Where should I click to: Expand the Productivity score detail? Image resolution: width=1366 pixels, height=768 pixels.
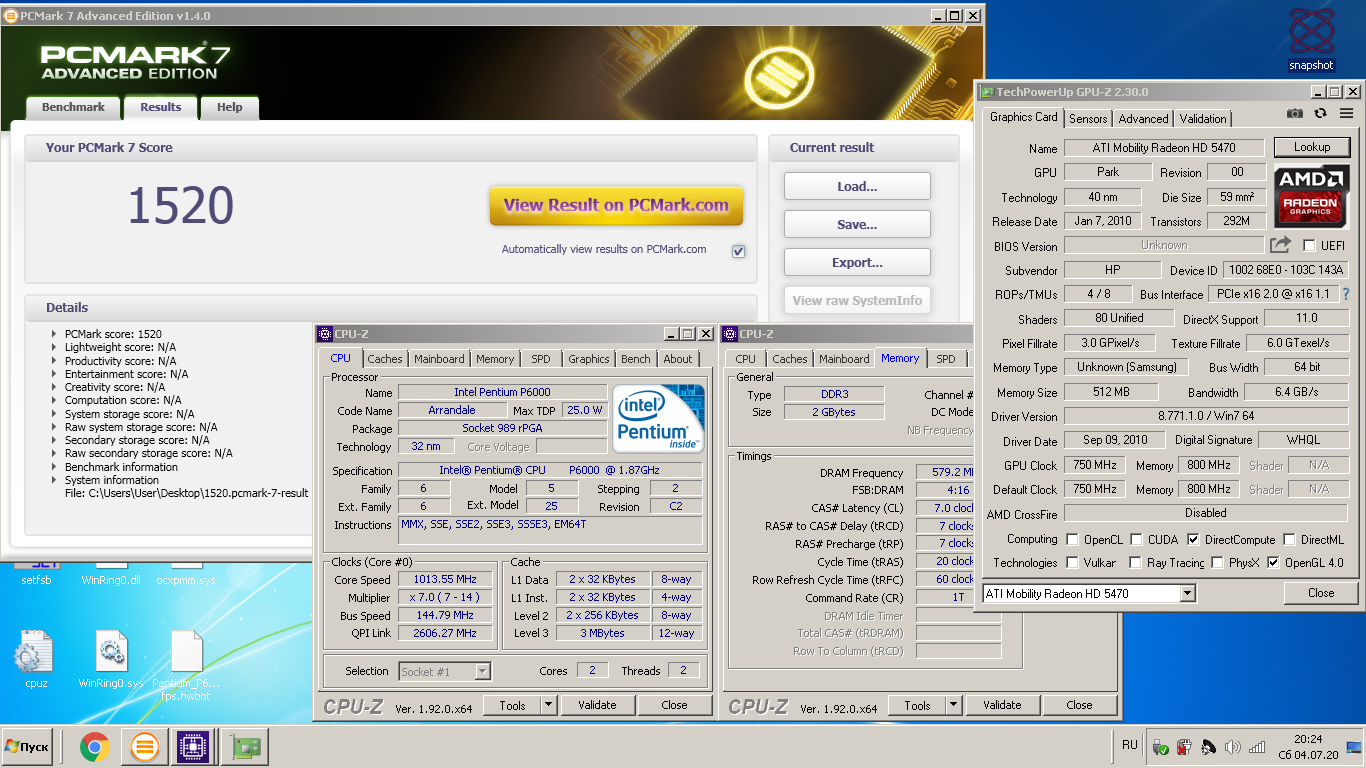click(x=54, y=361)
